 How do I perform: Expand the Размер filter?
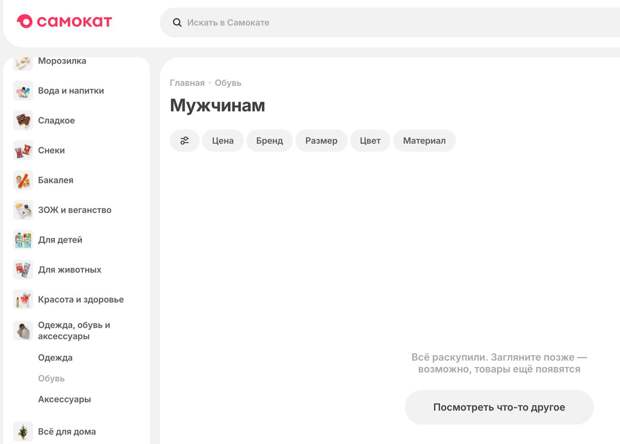pos(321,141)
